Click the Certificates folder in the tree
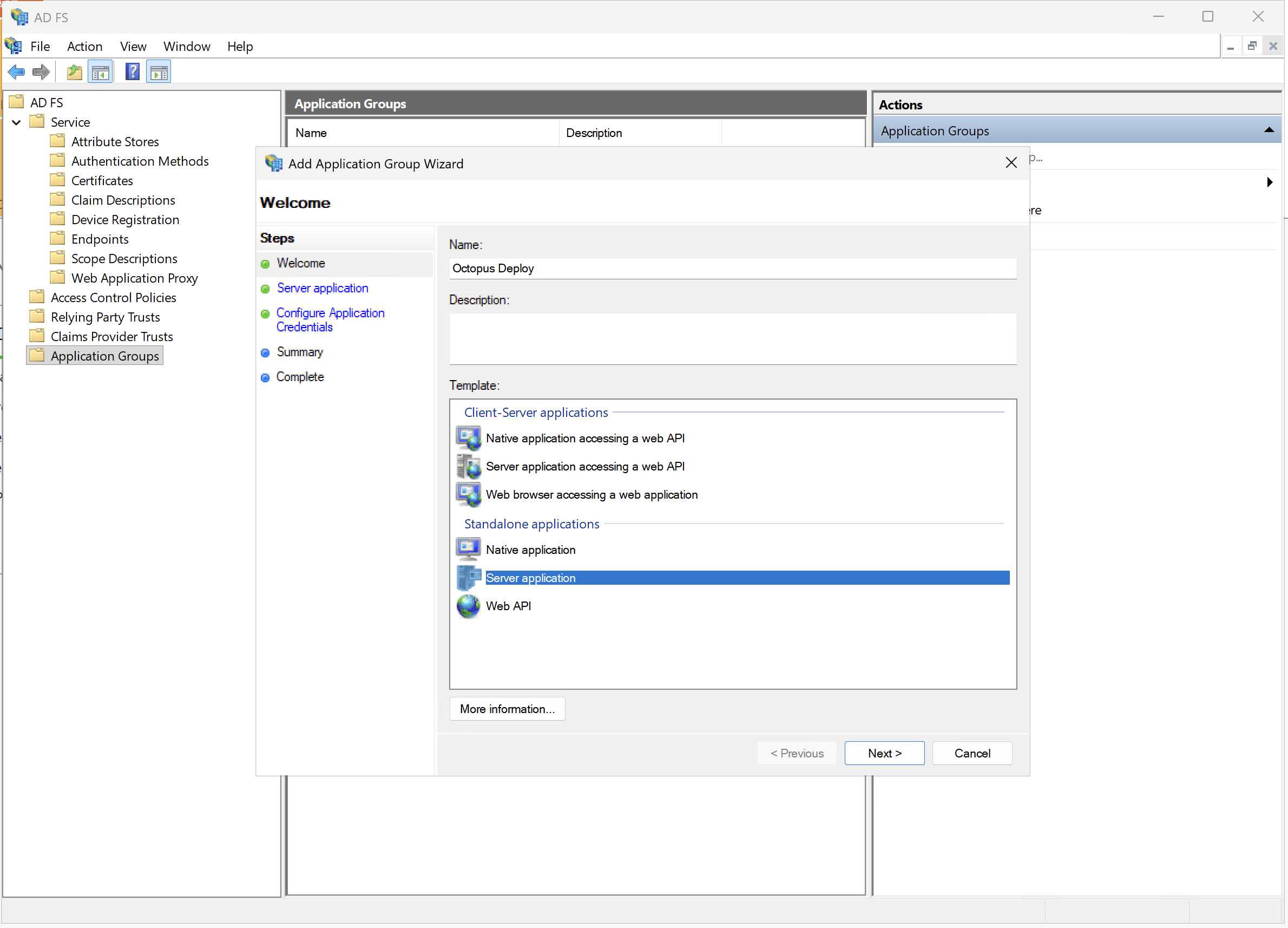The height and width of the screenshot is (928, 1288). tap(102, 180)
